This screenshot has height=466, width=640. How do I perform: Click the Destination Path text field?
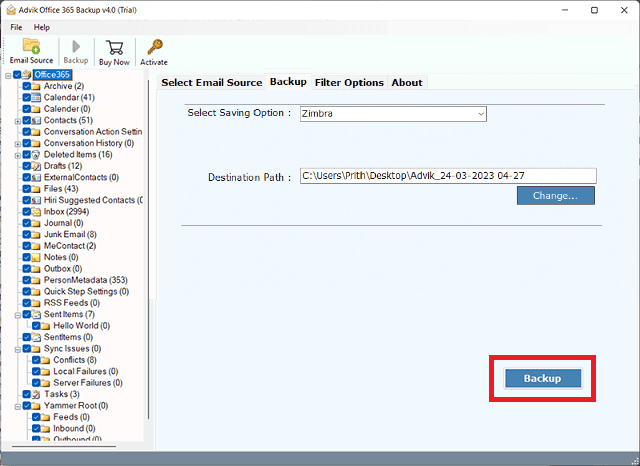tap(448, 176)
